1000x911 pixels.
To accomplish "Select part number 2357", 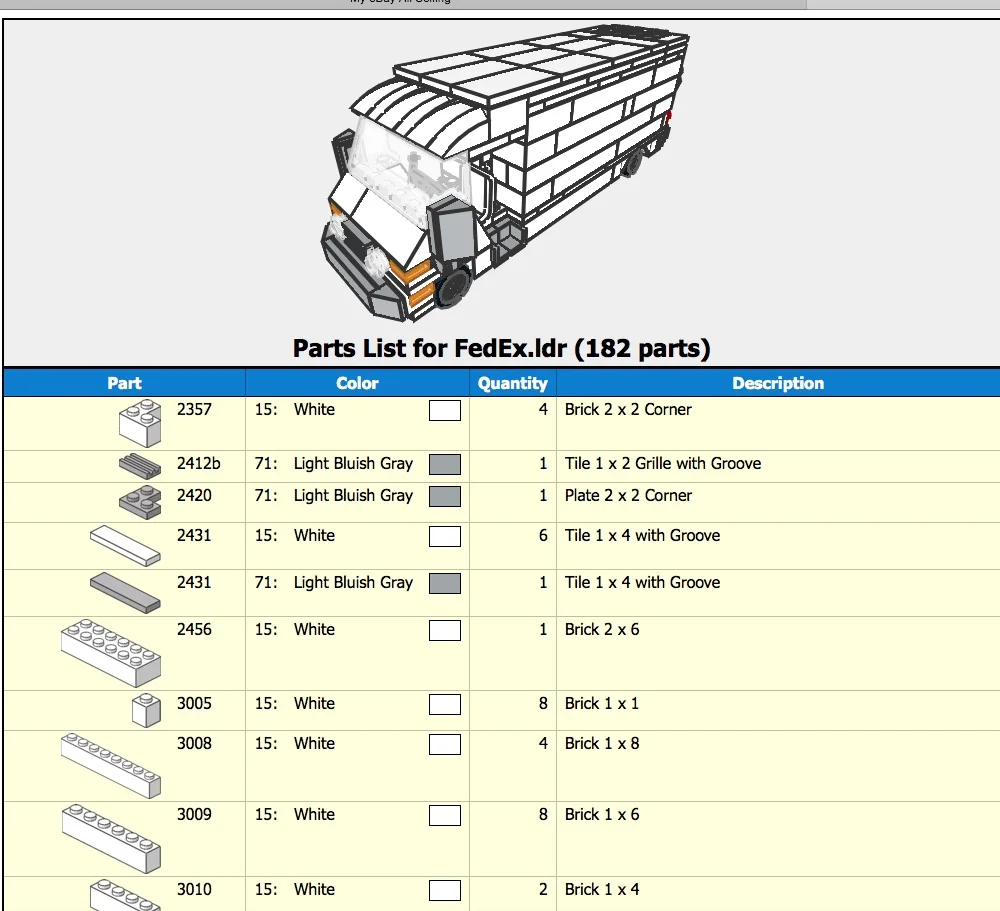I will coord(194,410).
